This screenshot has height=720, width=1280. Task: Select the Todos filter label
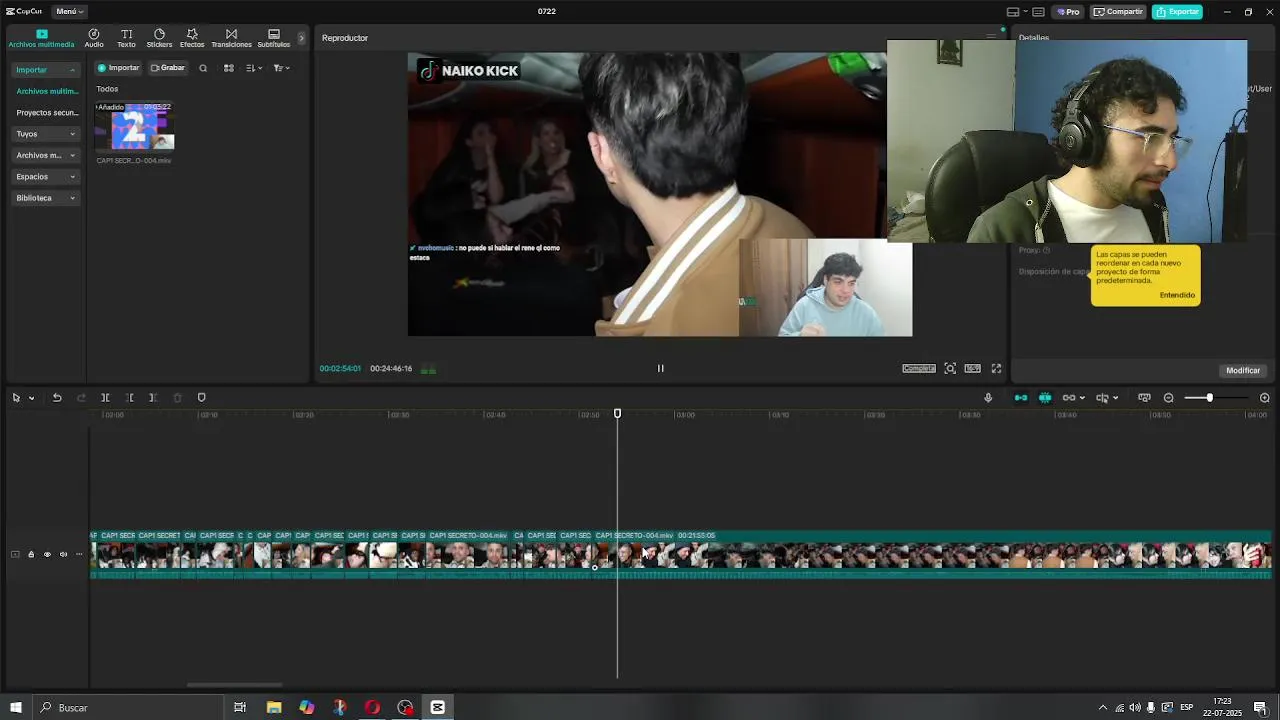pyautogui.click(x=107, y=89)
